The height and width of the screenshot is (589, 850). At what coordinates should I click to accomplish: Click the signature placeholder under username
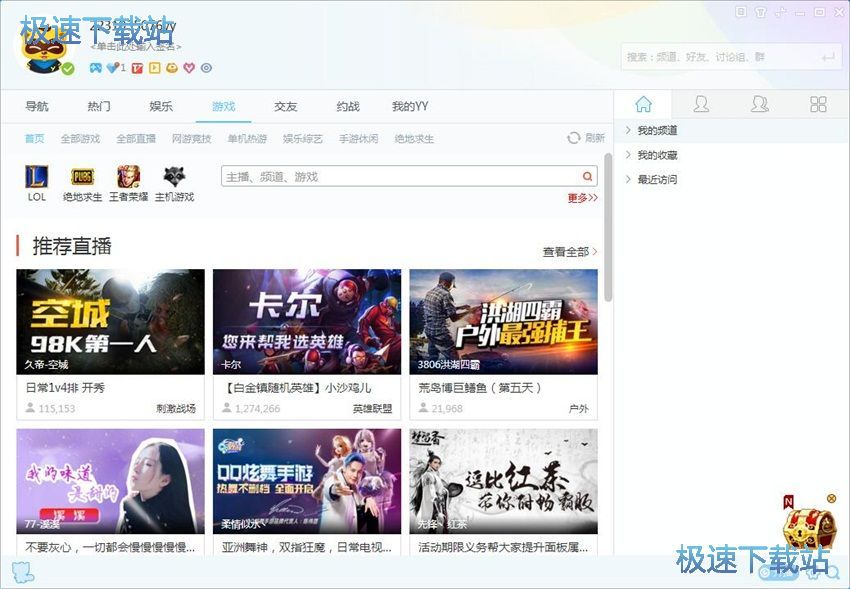tap(136, 47)
